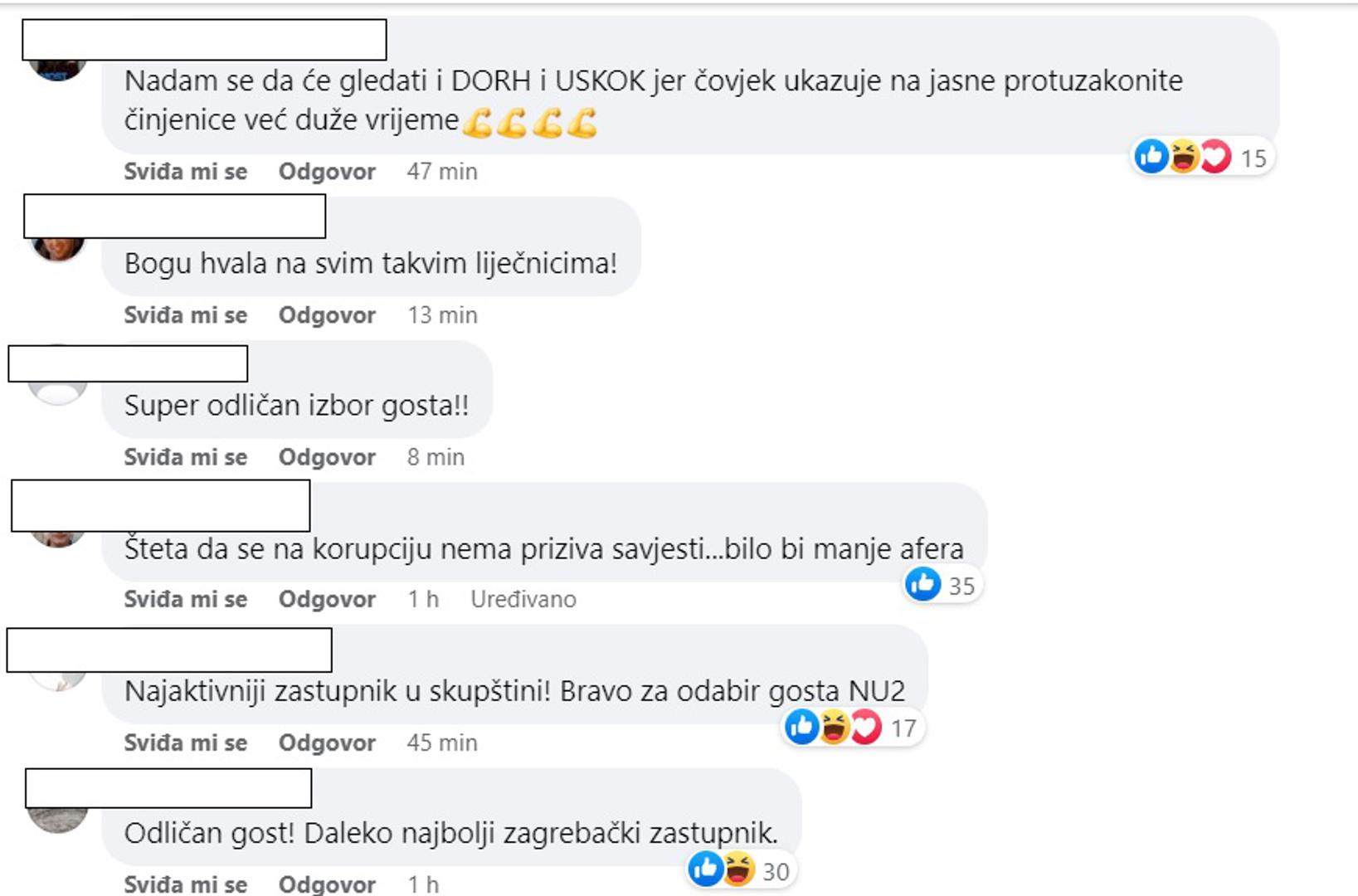Click Odgovor under the DORH USKOK comment
Screen dimensions: 1358x896
(x=327, y=172)
